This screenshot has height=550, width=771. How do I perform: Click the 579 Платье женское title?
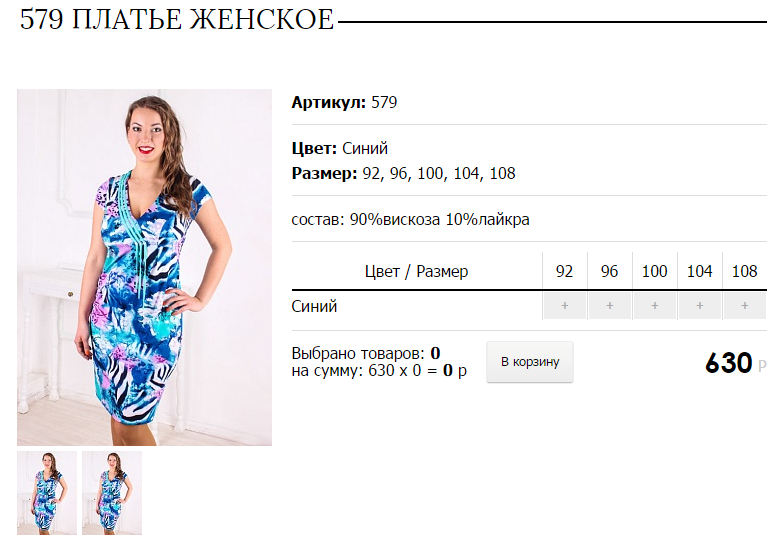(177, 20)
